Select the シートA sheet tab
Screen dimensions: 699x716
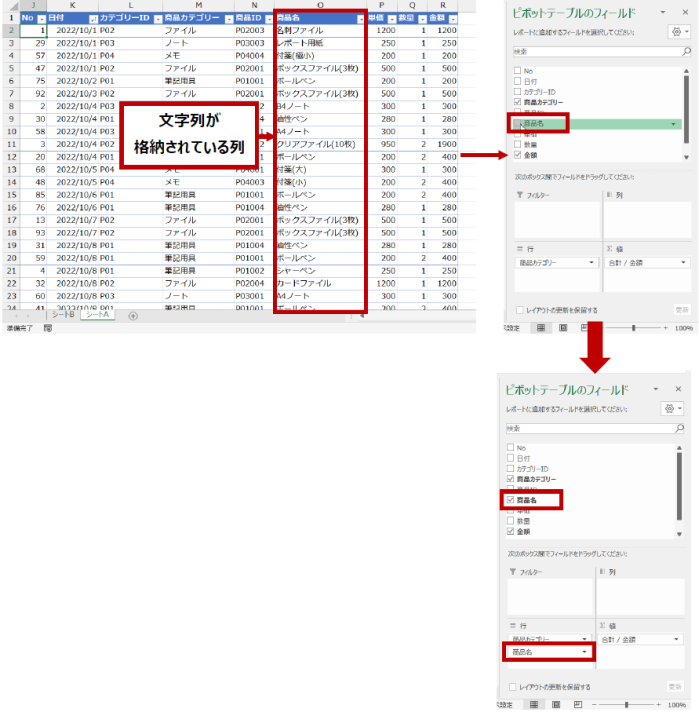pyautogui.click(x=99, y=316)
